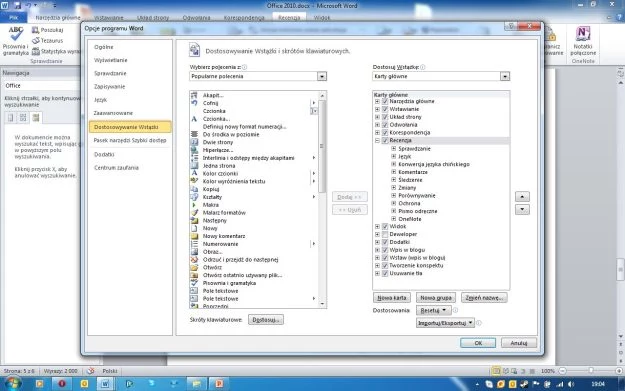625x391 pixels.
Task: Uncheck the Recenzja checkbox
Action: pos(385,140)
